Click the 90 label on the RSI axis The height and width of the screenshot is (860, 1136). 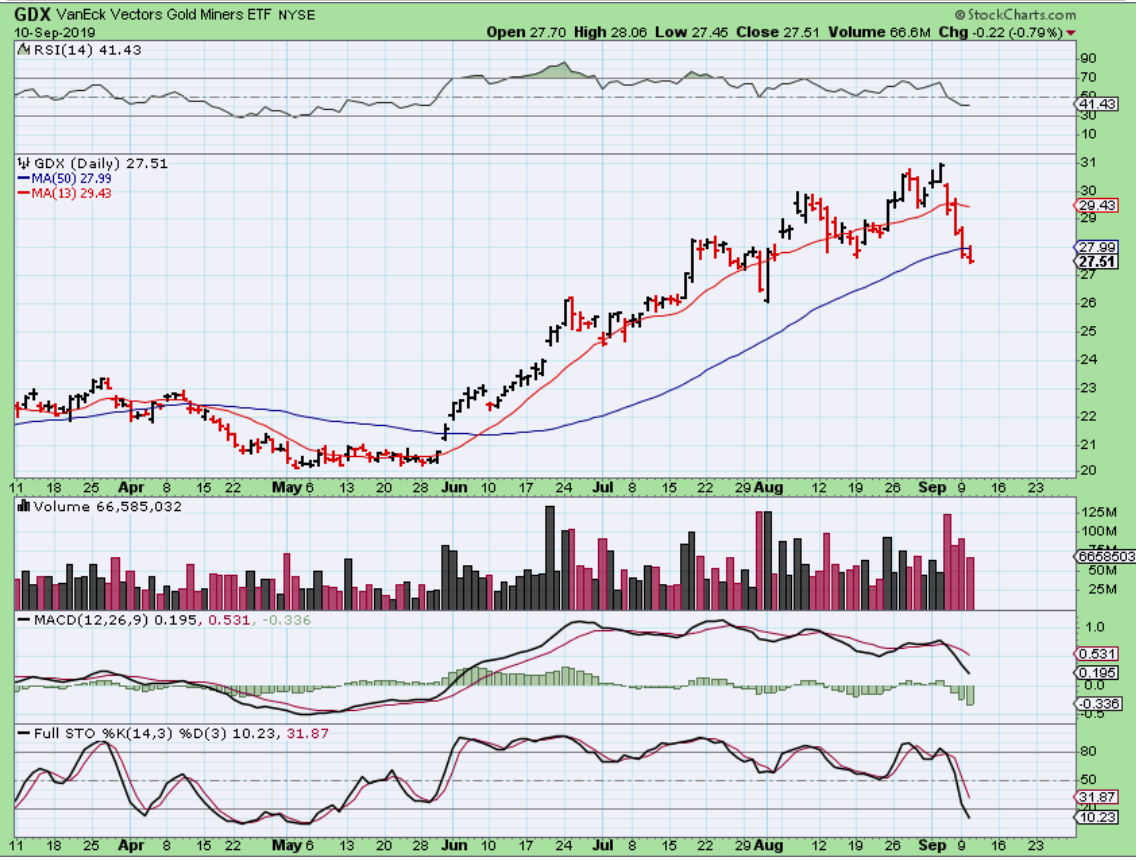tap(1087, 59)
